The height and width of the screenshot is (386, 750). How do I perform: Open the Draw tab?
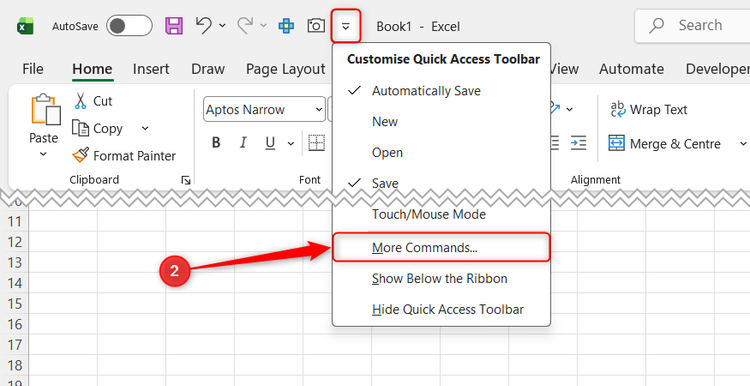208,69
